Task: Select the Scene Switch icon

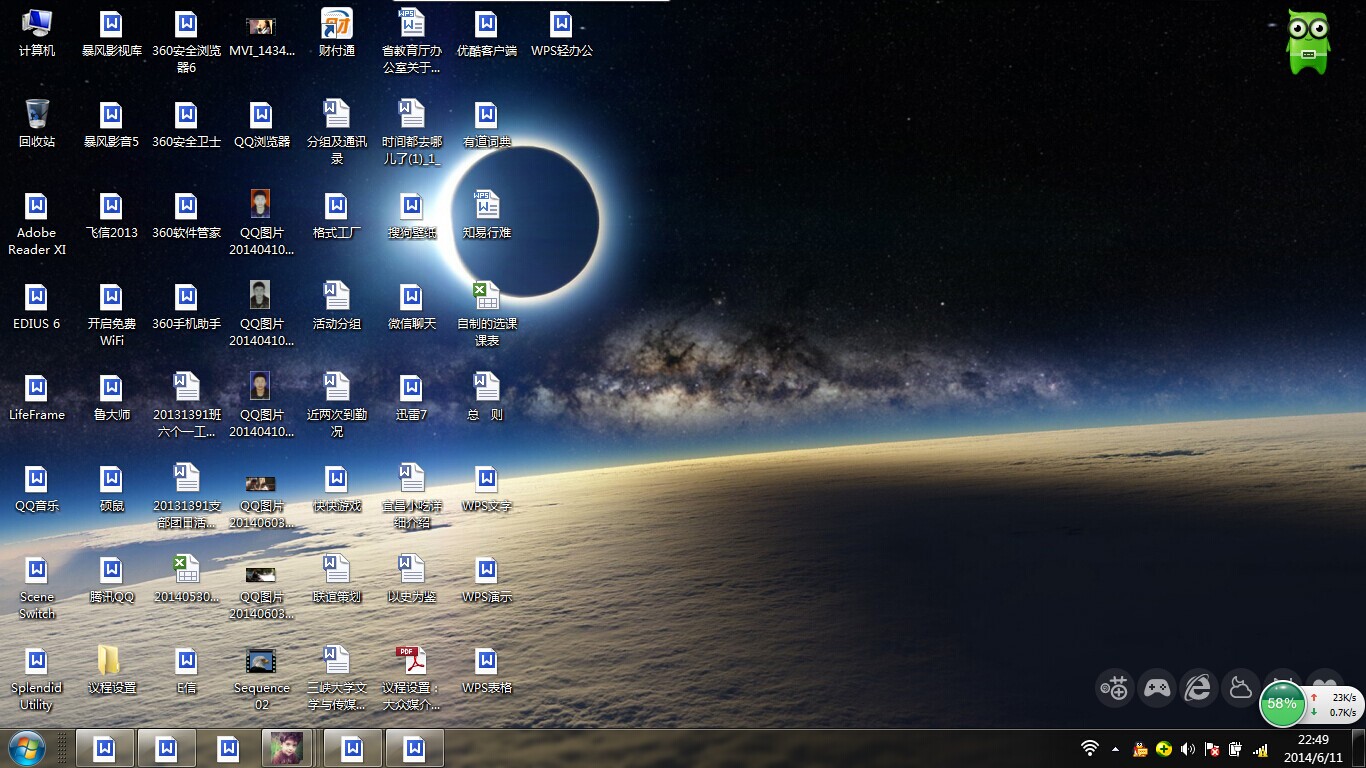Action: tap(37, 588)
